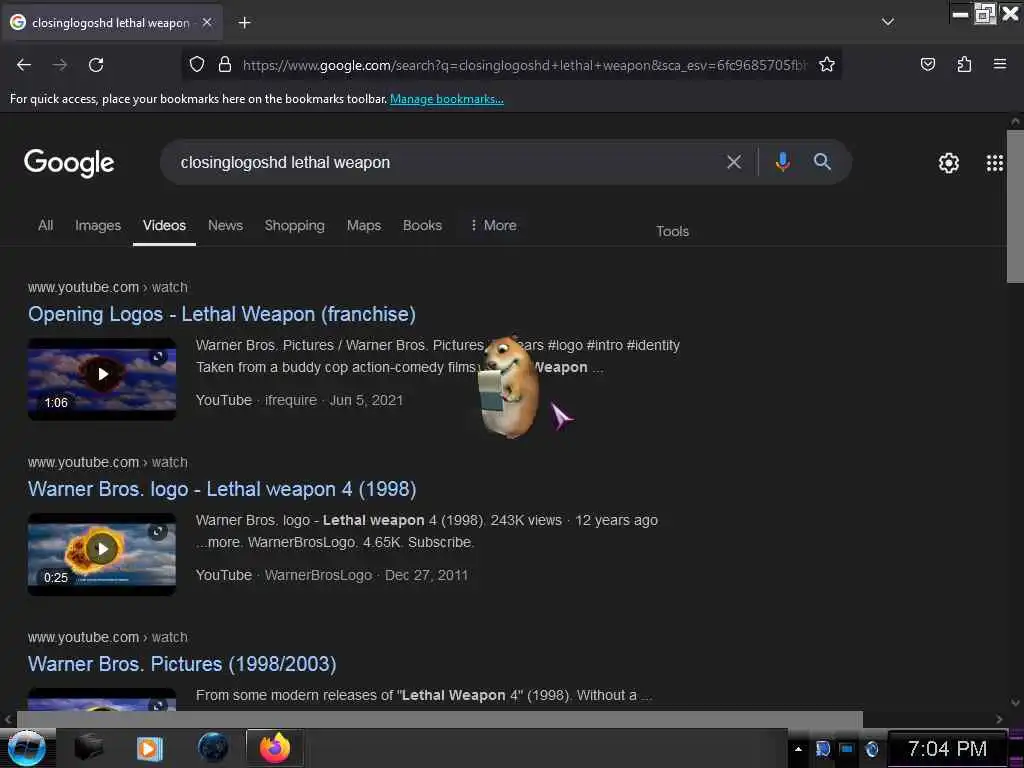Switch to the Images results tab
The height and width of the screenshot is (768, 1024).
tap(98, 225)
